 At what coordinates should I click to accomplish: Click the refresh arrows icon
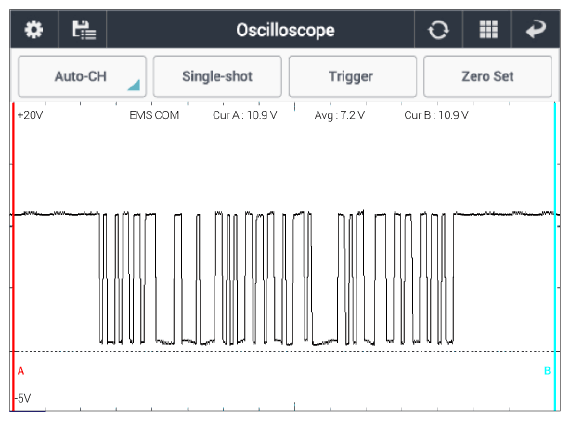(x=438, y=30)
